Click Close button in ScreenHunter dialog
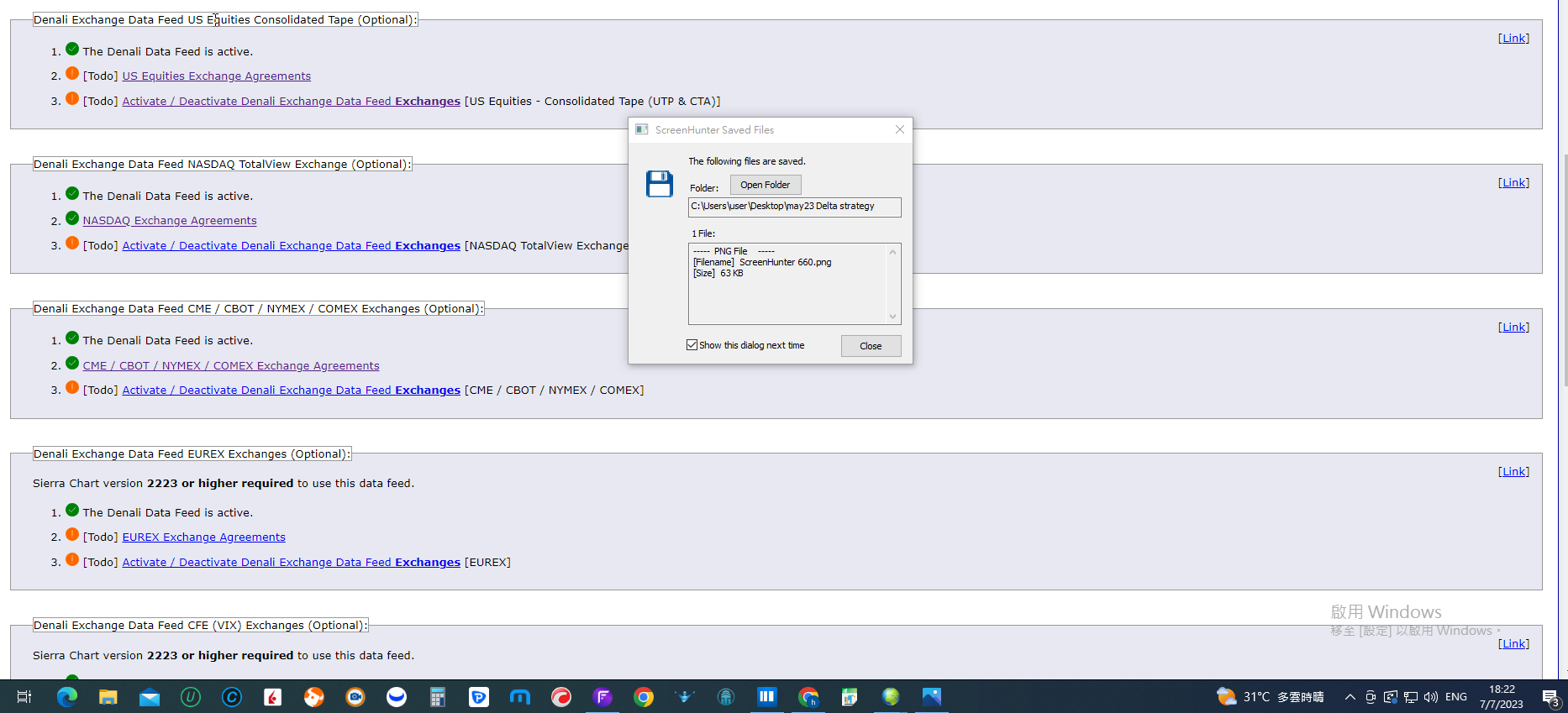The height and width of the screenshot is (713, 1568). pyautogui.click(x=871, y=346)
